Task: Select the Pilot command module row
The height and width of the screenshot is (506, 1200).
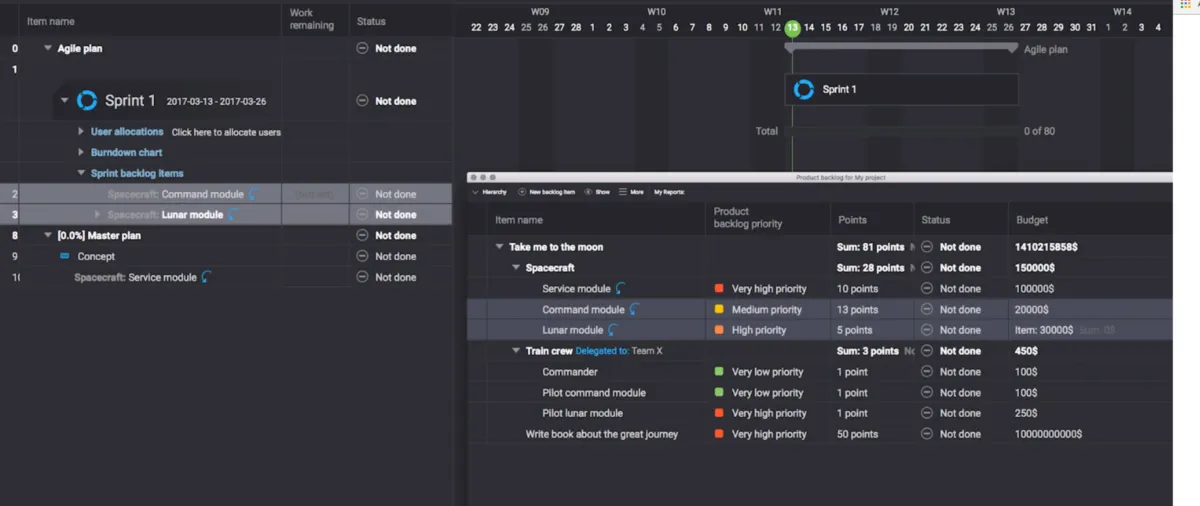Action: tap(820, 393)
